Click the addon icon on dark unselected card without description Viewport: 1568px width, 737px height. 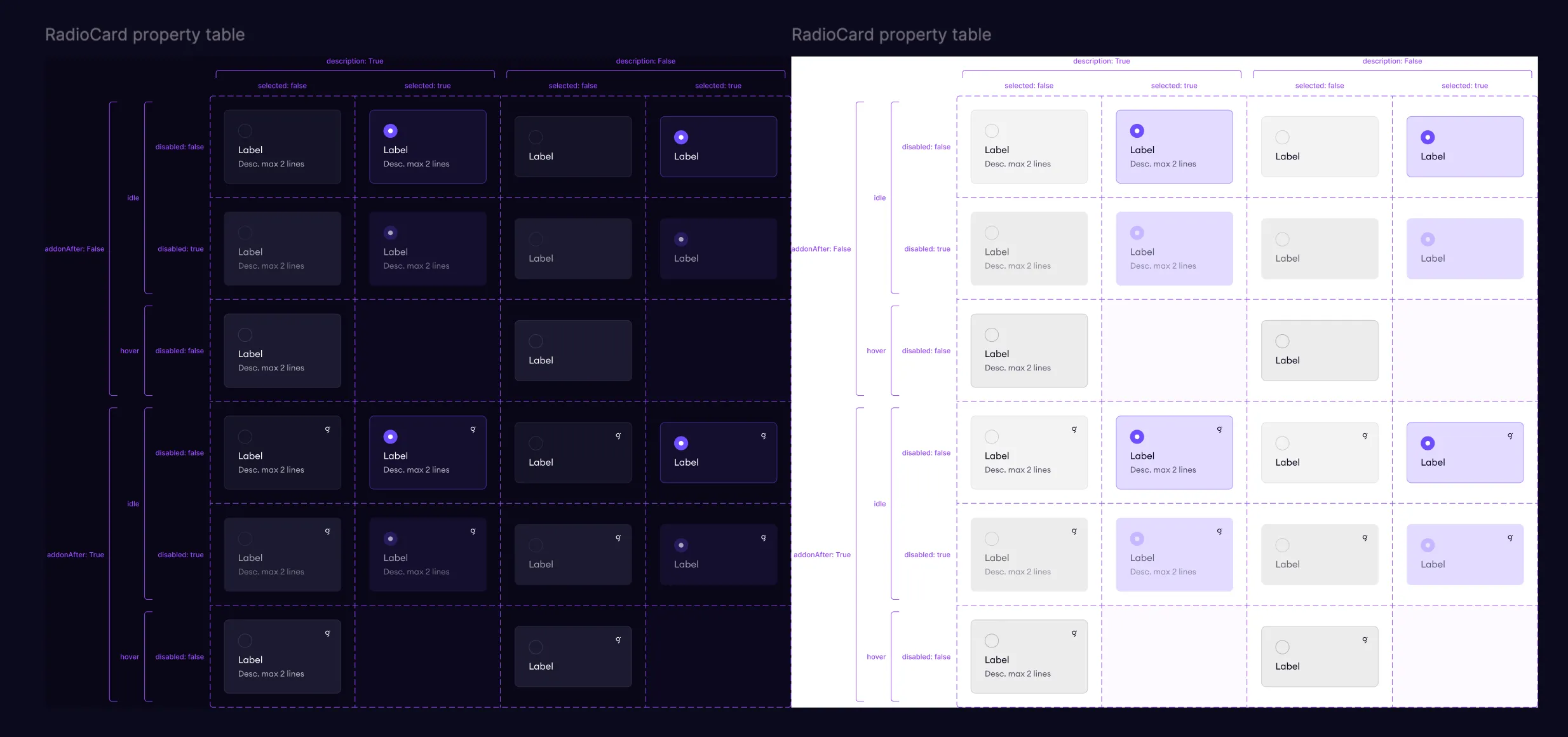[617, 436]
